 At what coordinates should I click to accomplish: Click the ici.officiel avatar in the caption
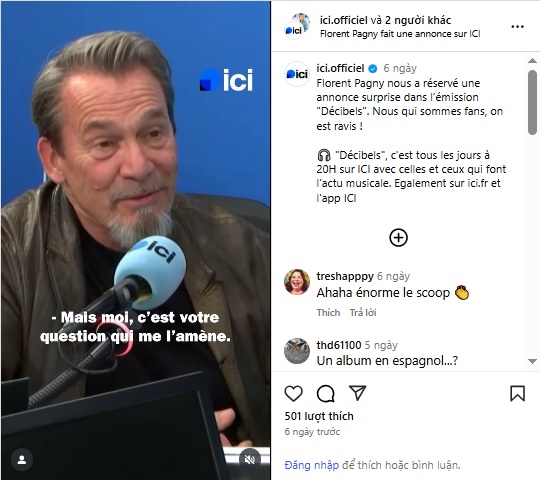[297, 74]
